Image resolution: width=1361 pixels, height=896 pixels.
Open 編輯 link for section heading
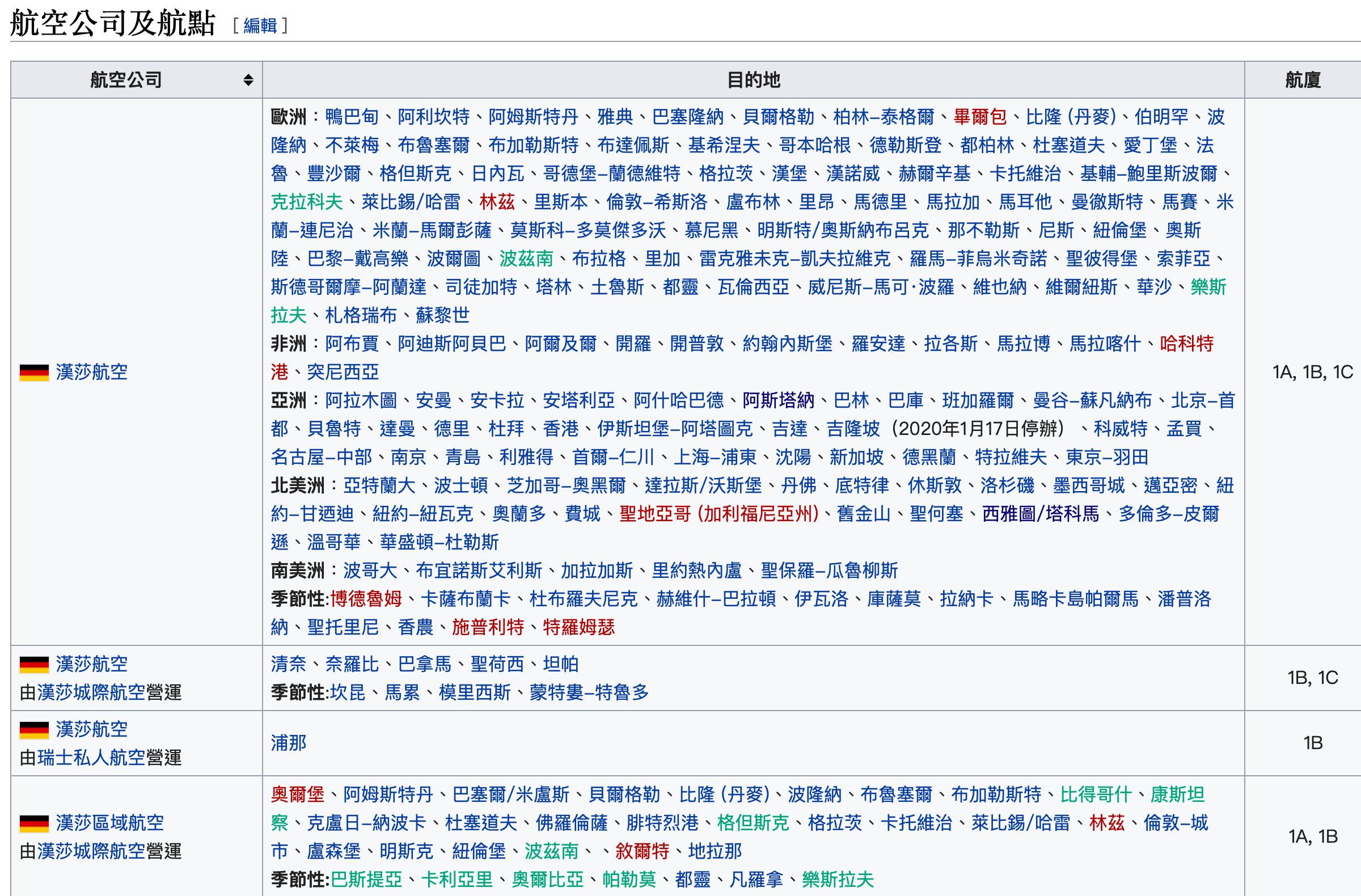click(x=260, y=26)
